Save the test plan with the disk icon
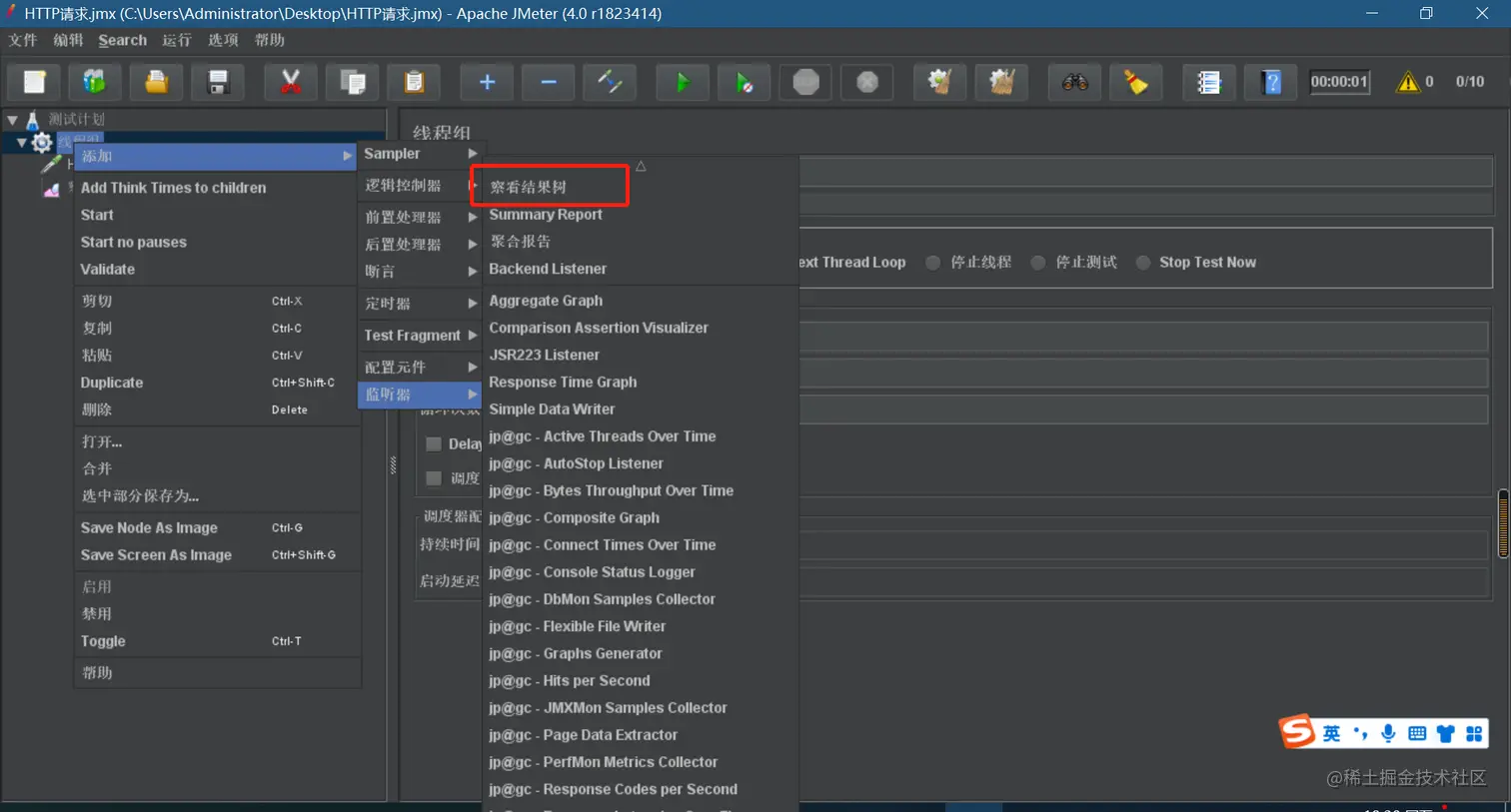Image resolution: width=1511 pixels, height=812 pixels. (218, 82)
